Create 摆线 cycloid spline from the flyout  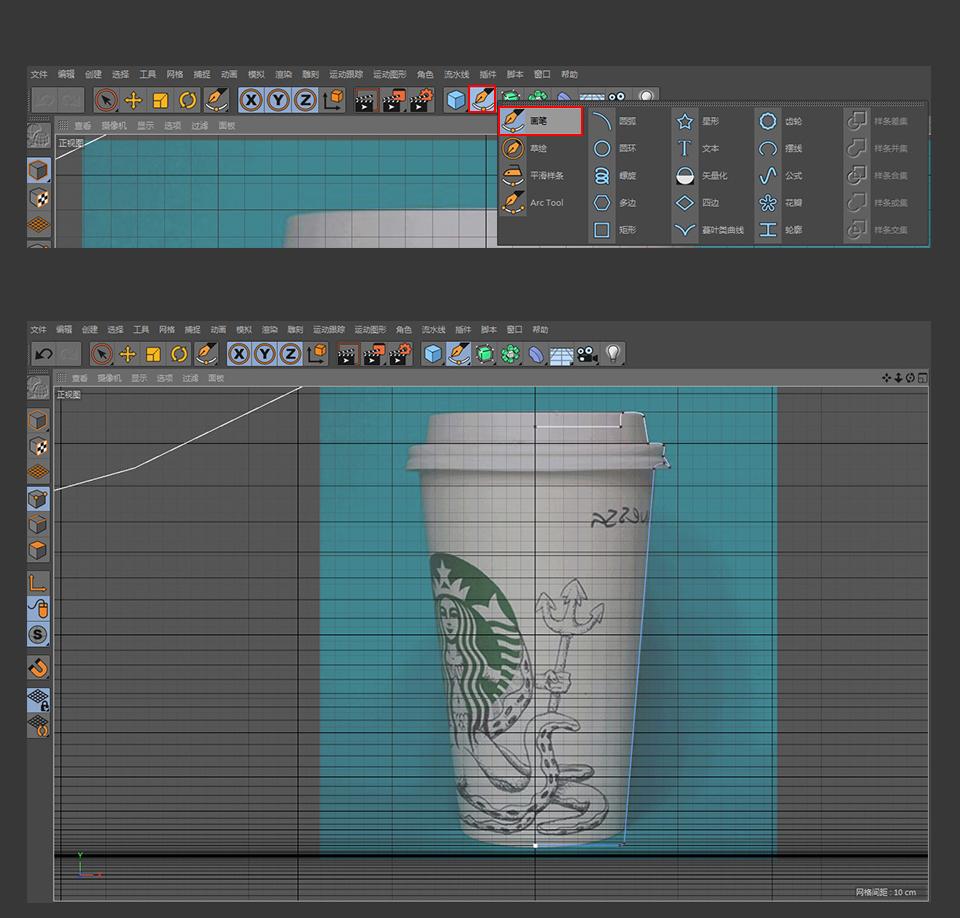click(x=781, y=148)
